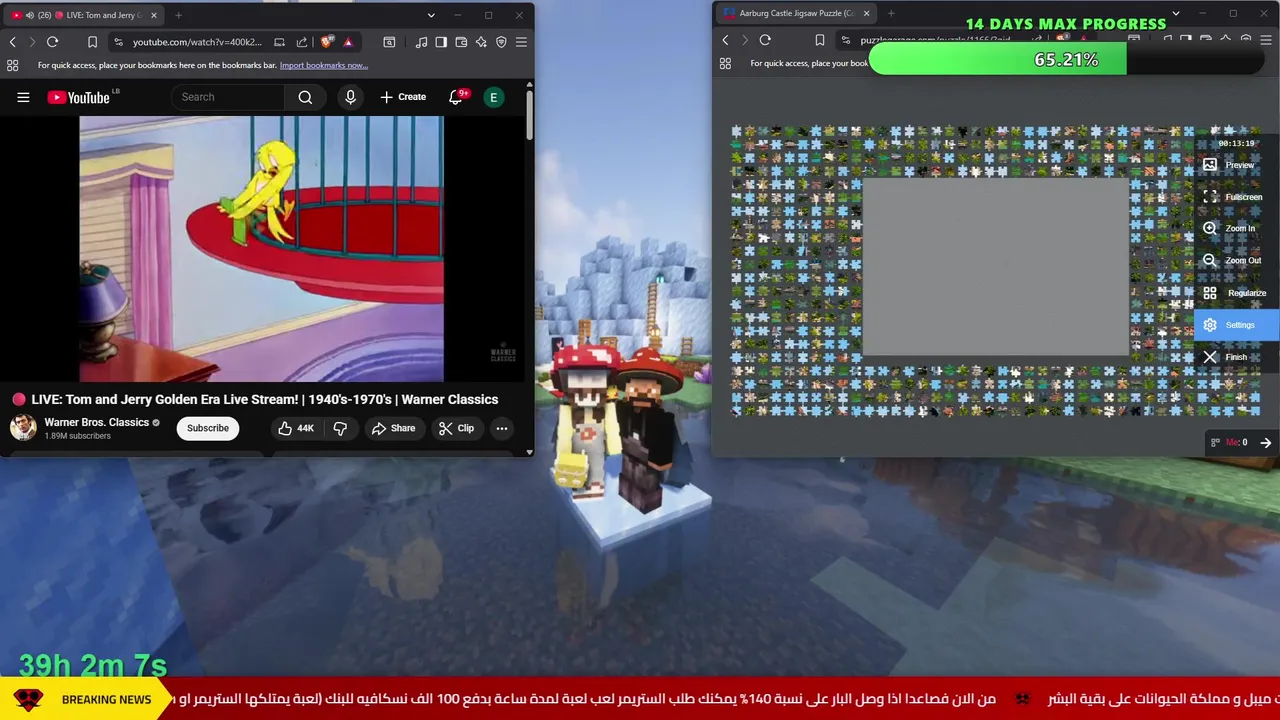Expand tab search dropdown in YouTube window
This screenshot has width=1280, height=720.
(431, 15)
